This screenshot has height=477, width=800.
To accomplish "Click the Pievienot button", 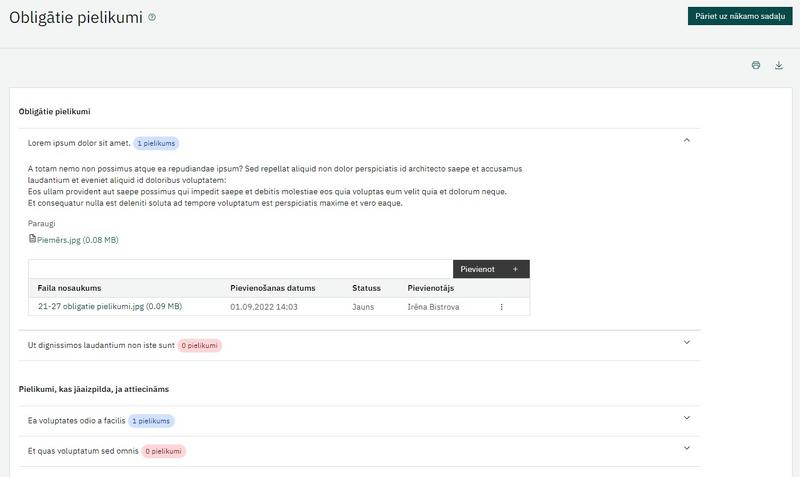I will tap(491, 269).
